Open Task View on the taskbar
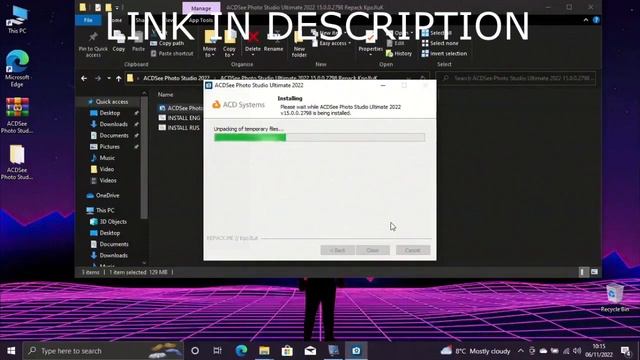This screenshot has width=640, height=360. coord(218,351)
